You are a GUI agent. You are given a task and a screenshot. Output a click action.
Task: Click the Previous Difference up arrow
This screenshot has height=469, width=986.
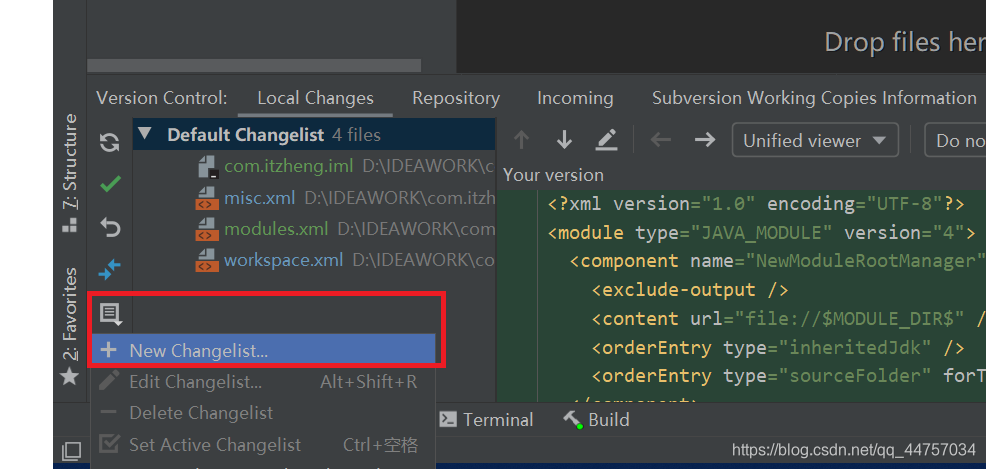(521, 140)
